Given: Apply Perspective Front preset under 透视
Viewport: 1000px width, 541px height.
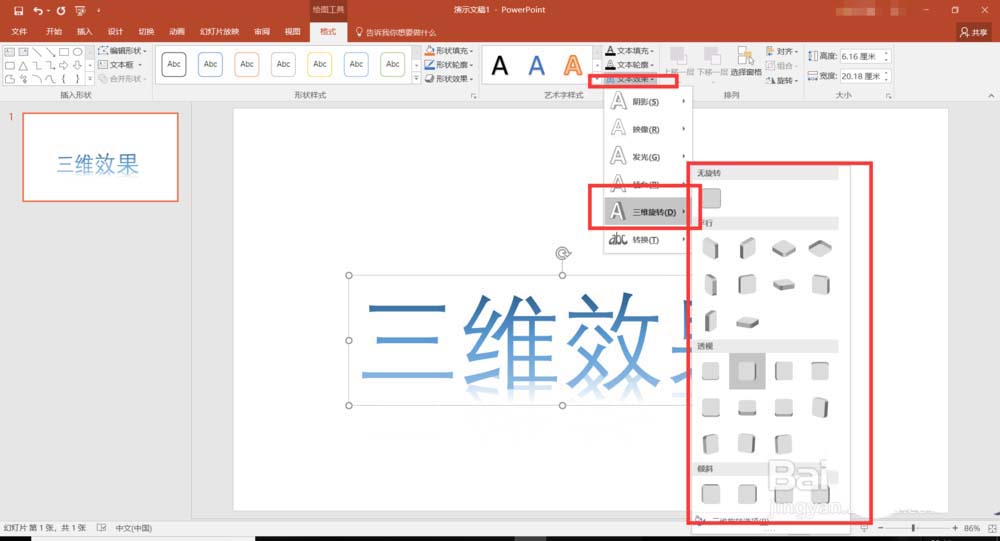Looking at the screenshot, I should (710, 371).
